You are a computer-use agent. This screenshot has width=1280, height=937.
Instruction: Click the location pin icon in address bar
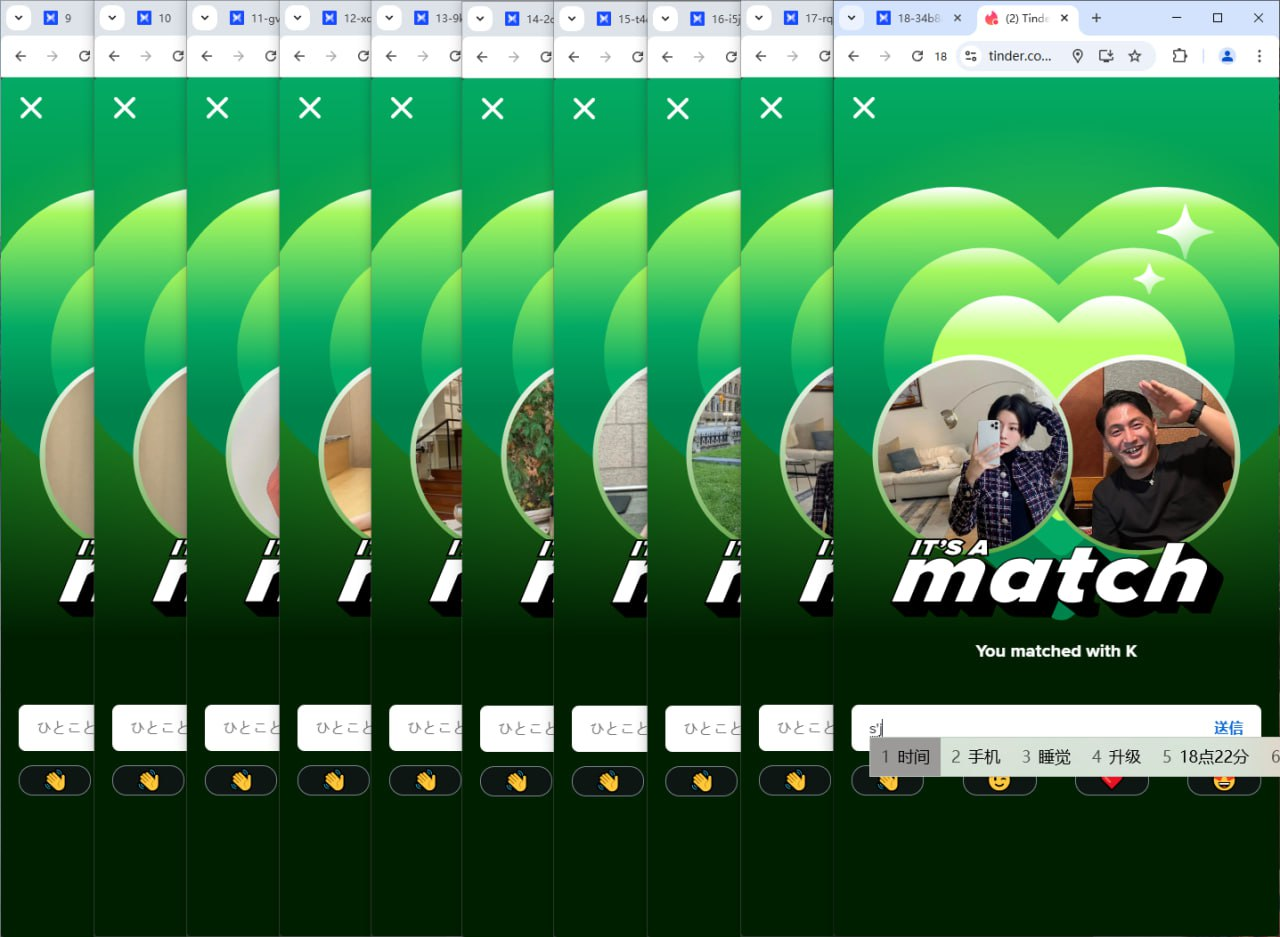[1077, 56]
